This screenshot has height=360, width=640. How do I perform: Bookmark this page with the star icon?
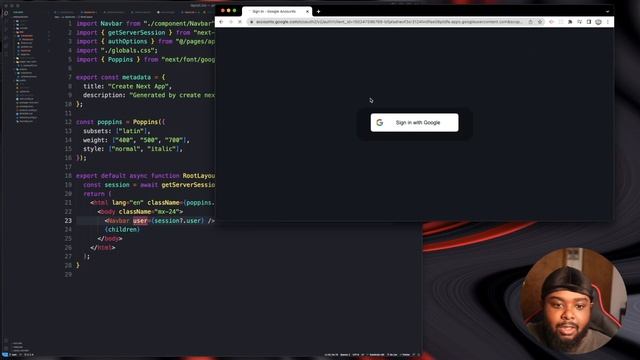[x=540, y=22]
